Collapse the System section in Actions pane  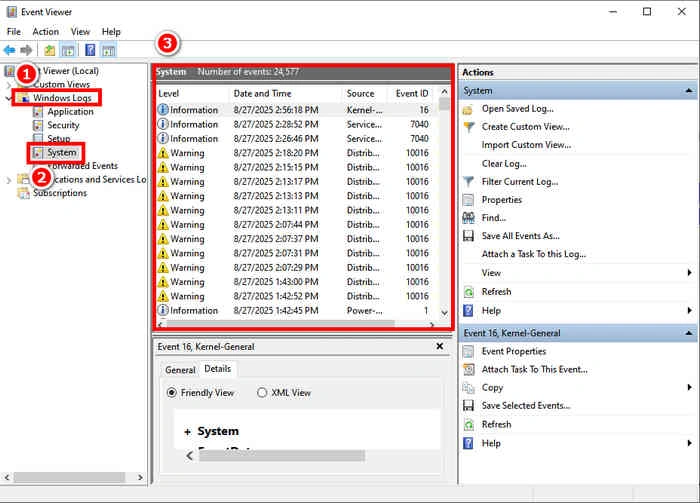pos(689,91)
